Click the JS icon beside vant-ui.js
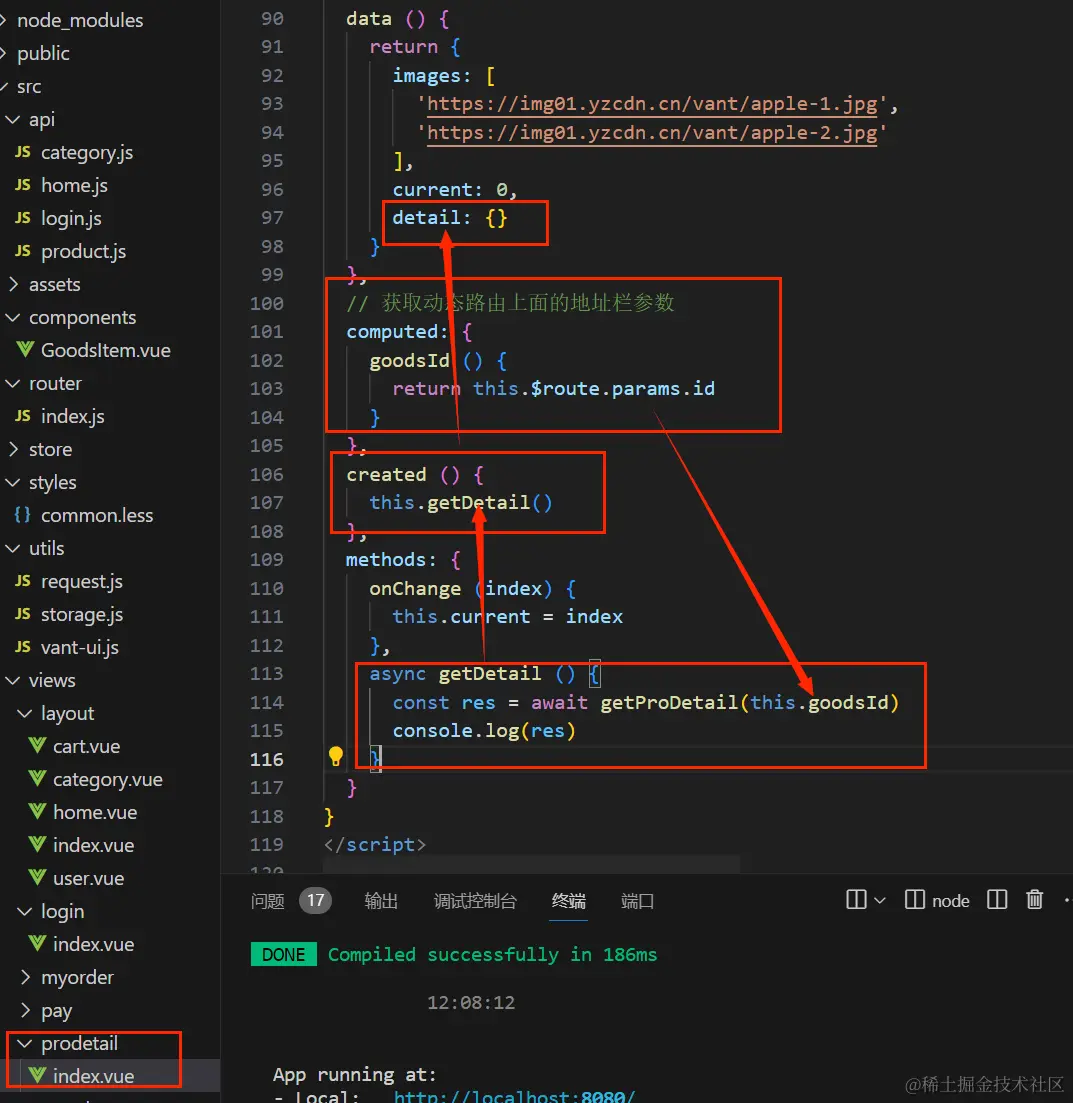Screen dimensions: 1073x1103 tap(23, 647)
